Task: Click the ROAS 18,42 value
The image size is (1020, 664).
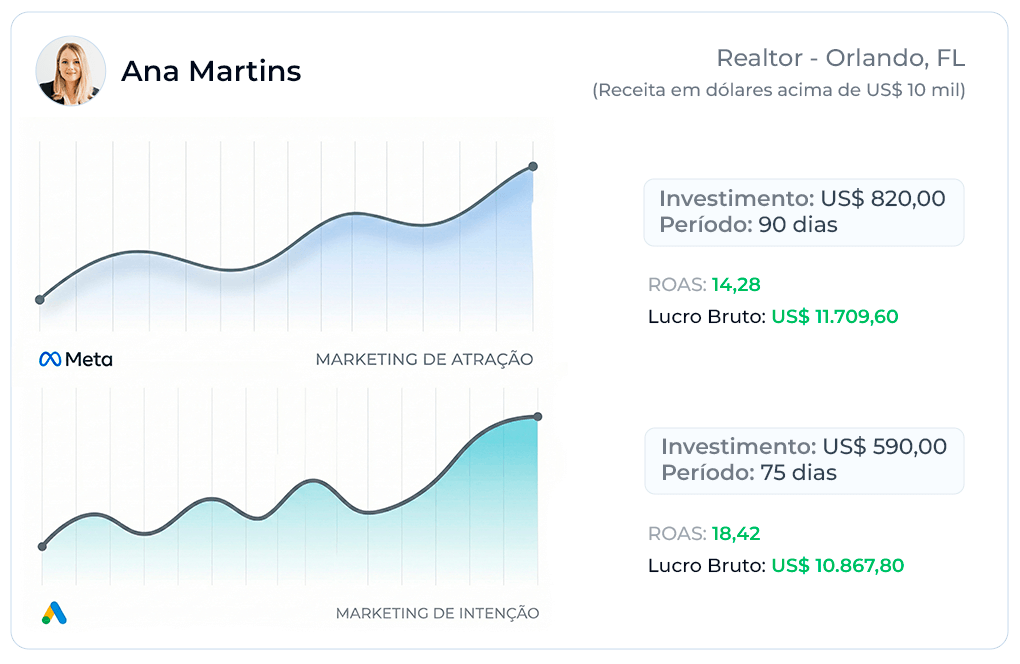Action: [736, 533]
